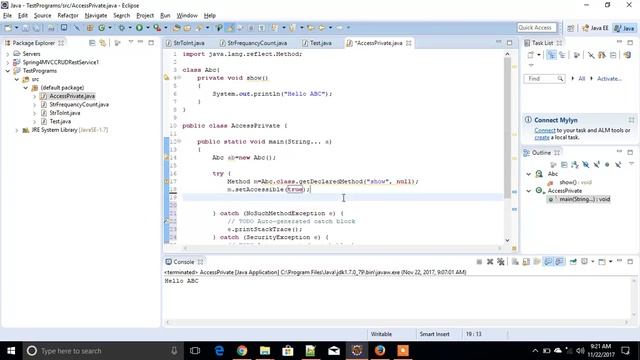640x360 pixels.
Task: Collapse the TestPrograms project node
Action: click(x=8, y=71)
